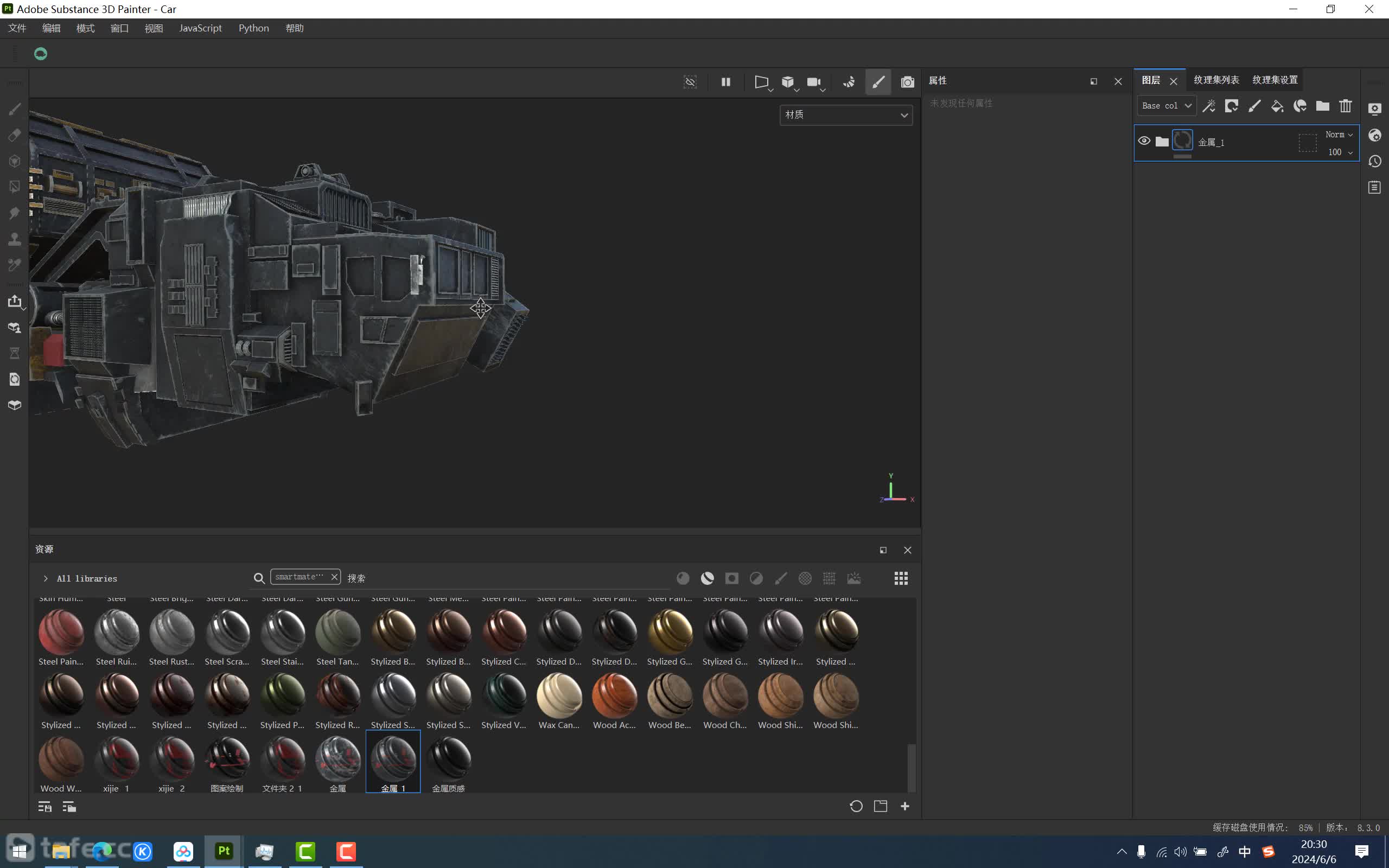Click the rotate environment icon in viewport toolbar

849,82
